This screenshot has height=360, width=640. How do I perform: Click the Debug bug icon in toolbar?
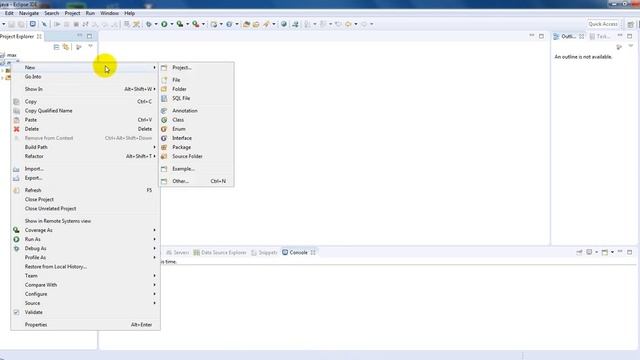click(149, 24)
